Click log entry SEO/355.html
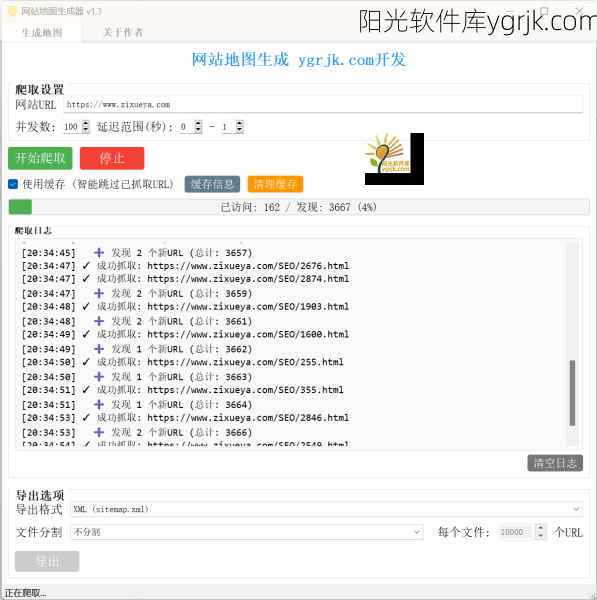 coord(183,390)
